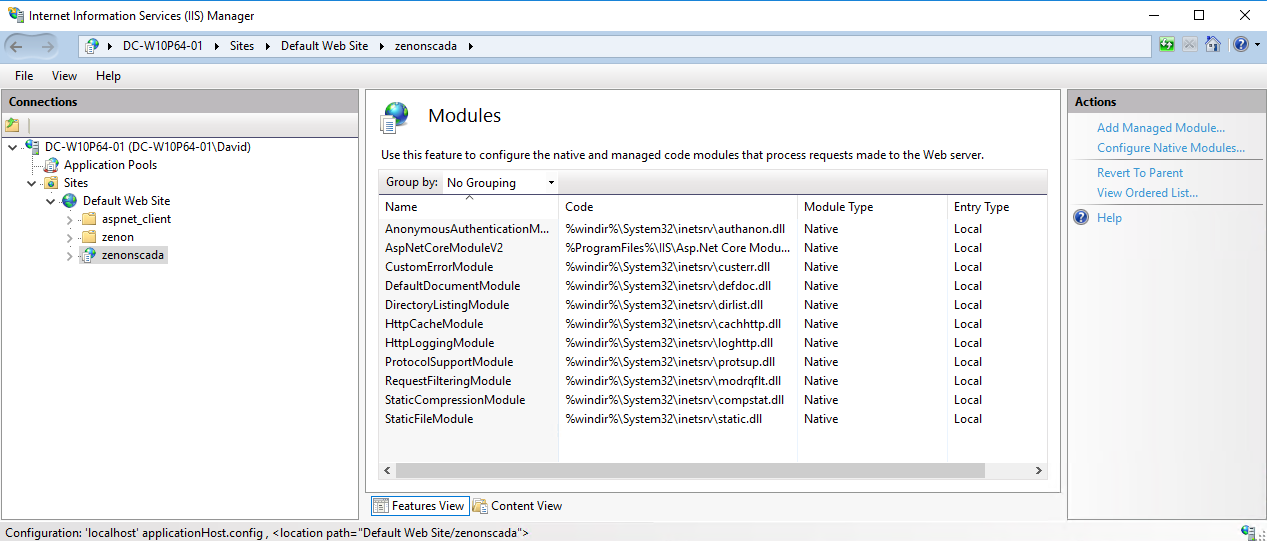Click the status bar network icon
This screenshot has width=1267, height=541.
(1249, 533)
